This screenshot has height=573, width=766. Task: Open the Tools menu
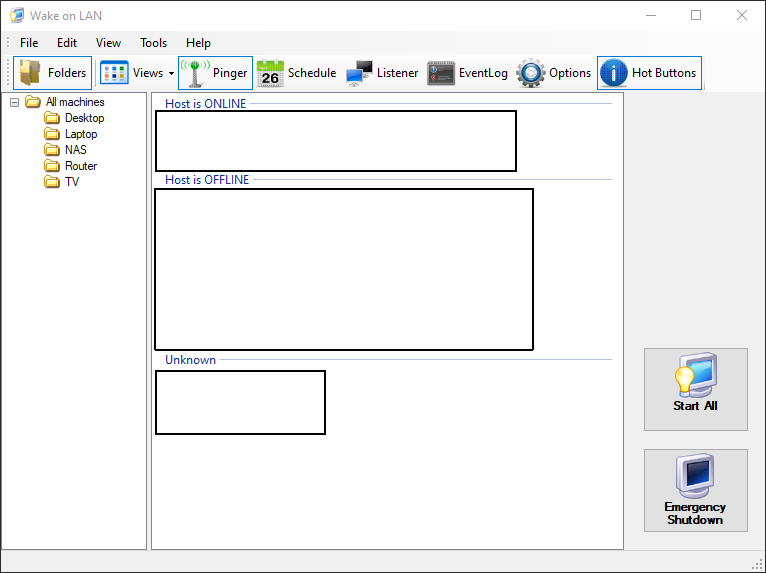point(153,43)
